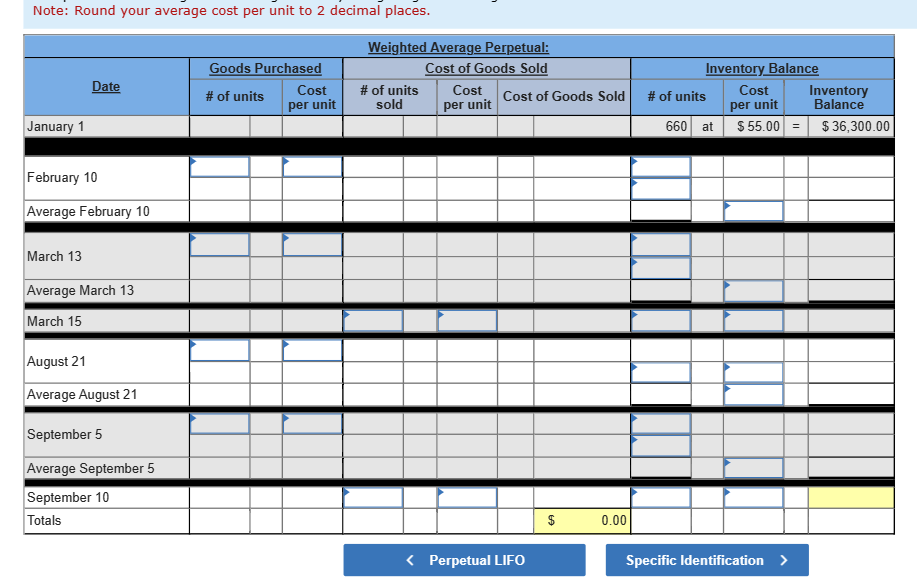Click the Goods Purchased column header
The height and width of the screenshot is (584, 917).
[x=266, y=68]
